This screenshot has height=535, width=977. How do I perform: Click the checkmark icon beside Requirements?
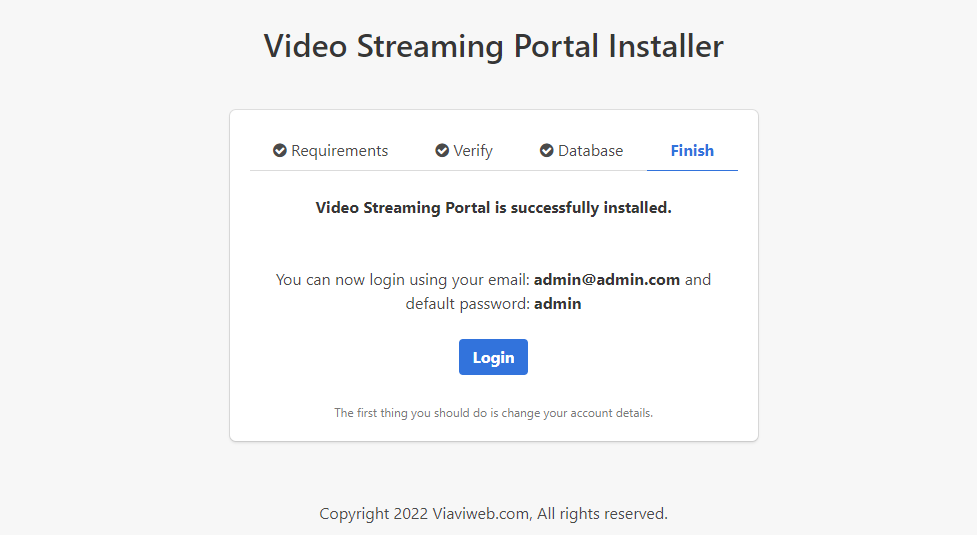tap(280, 151)
